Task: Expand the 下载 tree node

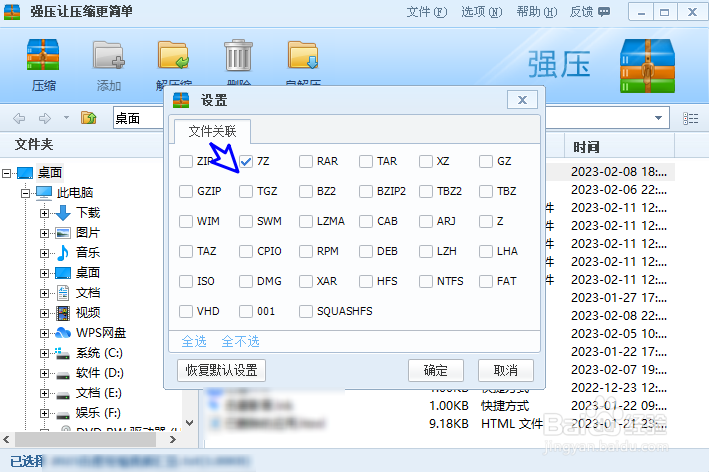Action: pos(44,213)
